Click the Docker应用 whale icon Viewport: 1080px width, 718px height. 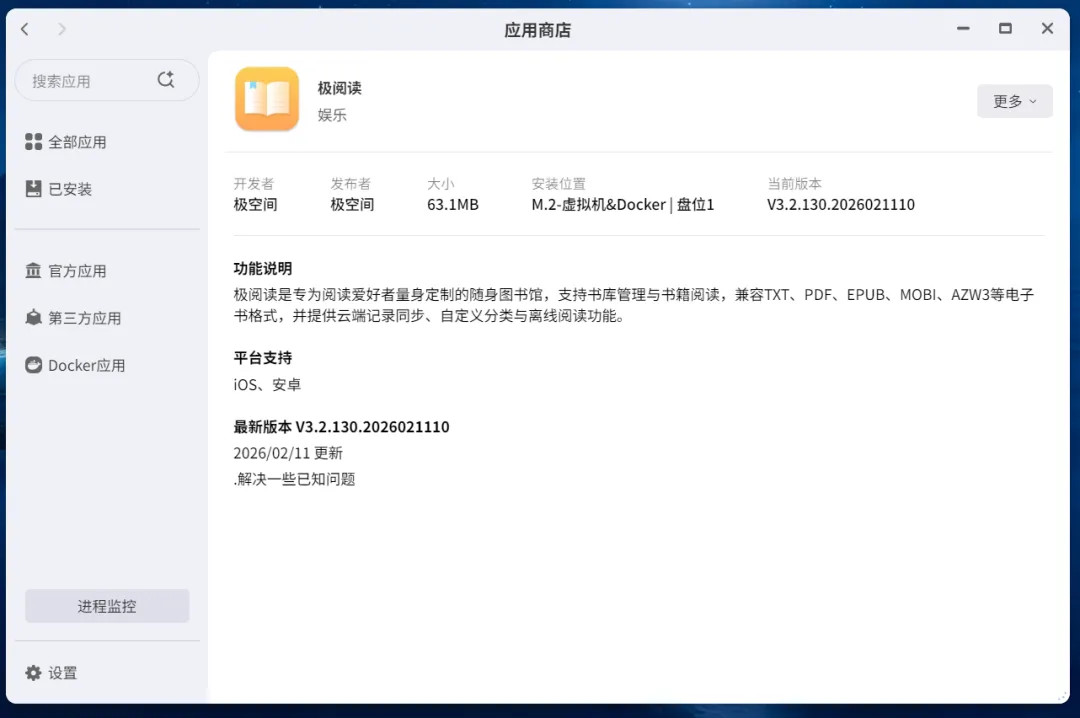33,365
